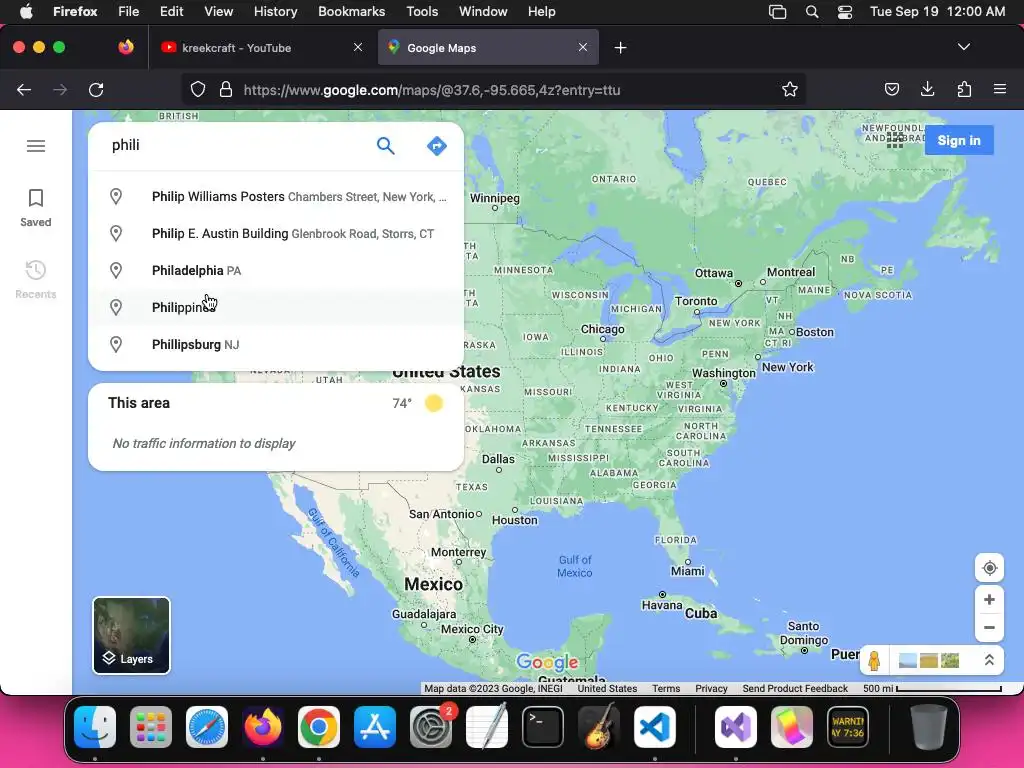Choose the Philadelphia PA suggestion
The image size is (1024, 768).
[x=276, y=270]
